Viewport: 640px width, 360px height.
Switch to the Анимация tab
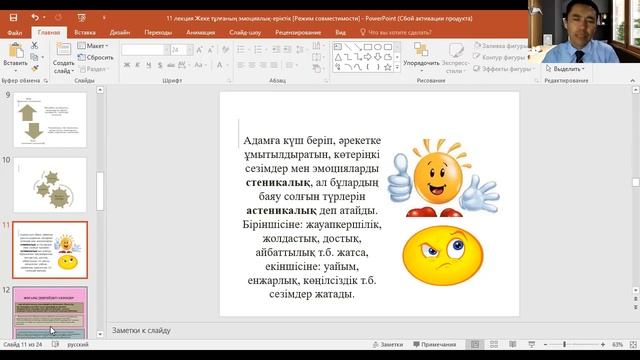(x=200, y=32)
